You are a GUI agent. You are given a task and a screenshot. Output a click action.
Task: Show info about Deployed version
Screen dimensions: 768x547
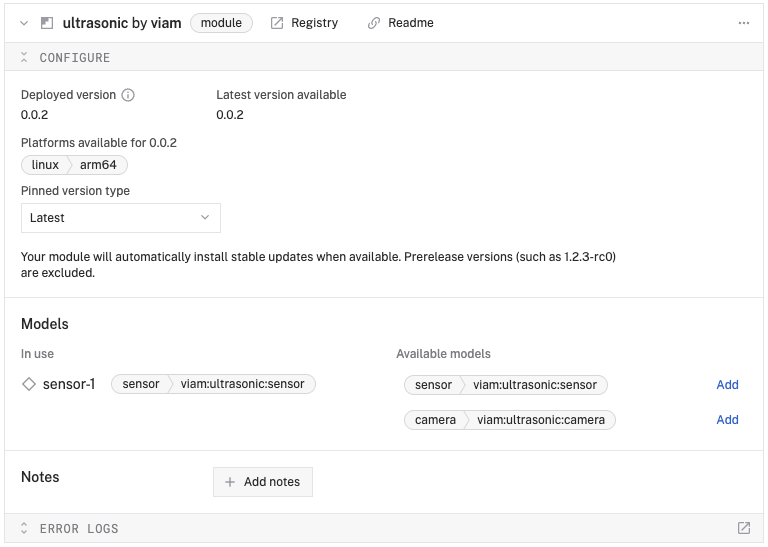[128, 95]
